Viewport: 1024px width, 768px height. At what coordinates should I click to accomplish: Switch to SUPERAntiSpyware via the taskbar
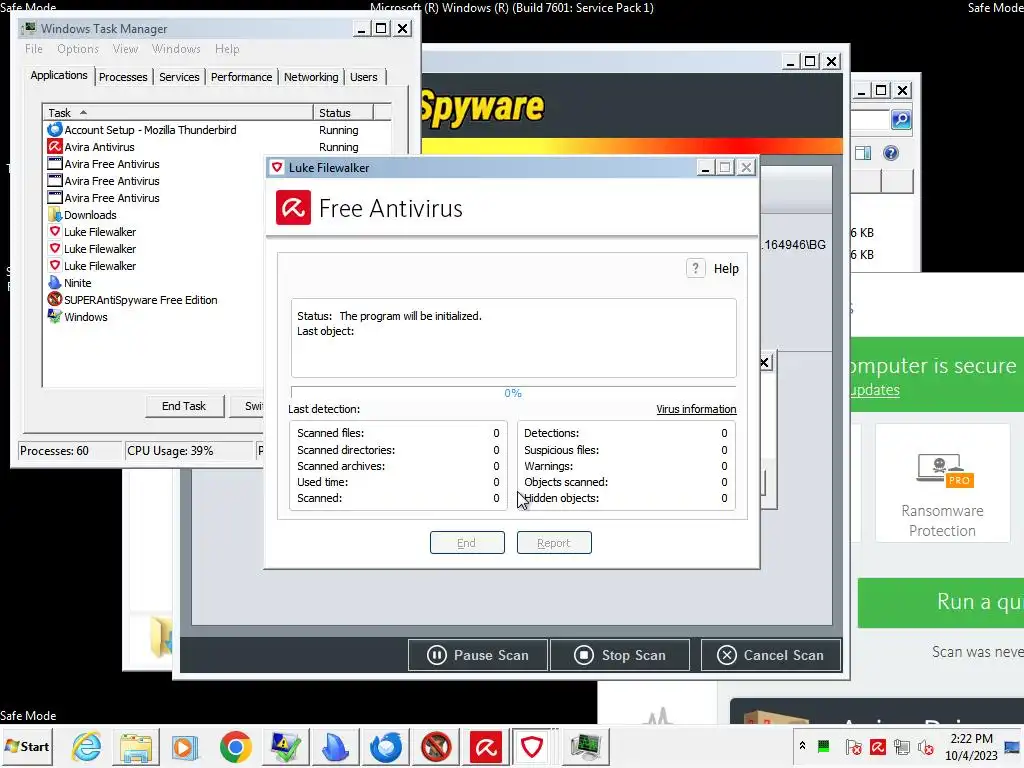point(436,746)
